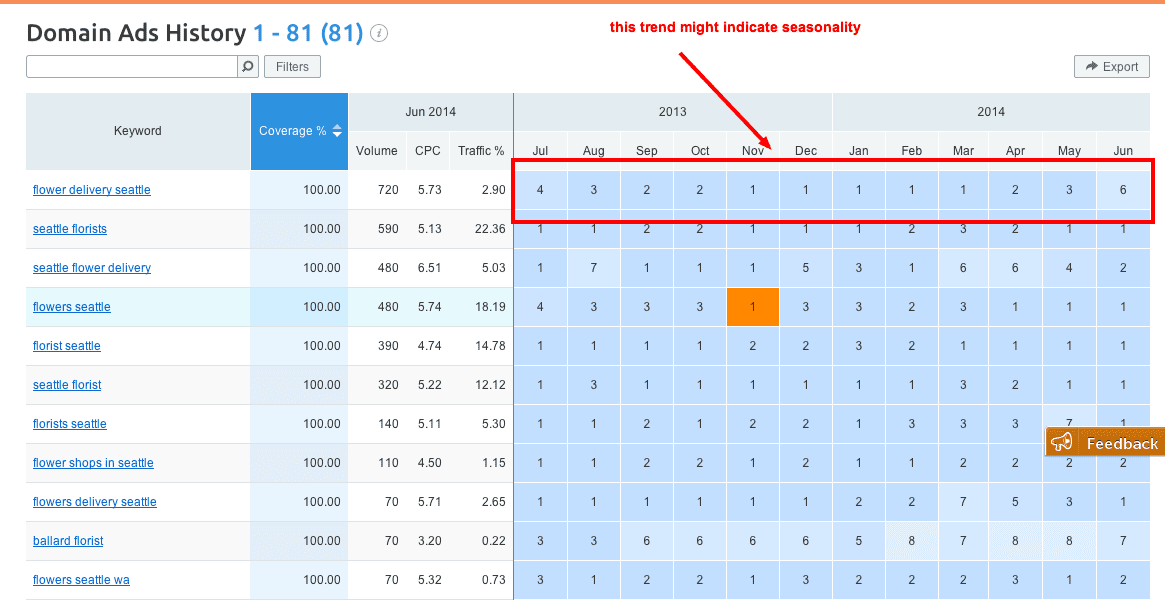
Task: Click the orange Nov cell for flowers seattle
Action: coord(753,307)
